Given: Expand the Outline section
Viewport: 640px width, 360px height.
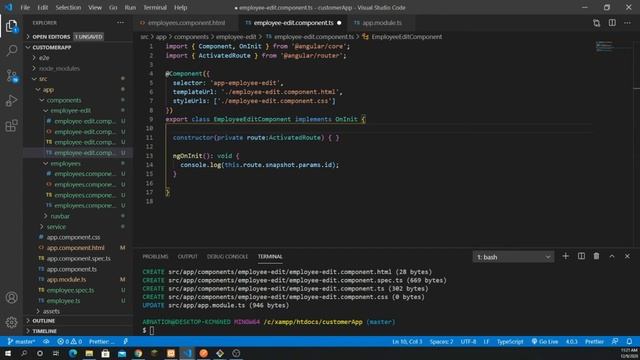Looking at the screenshot, I should 43,321.
